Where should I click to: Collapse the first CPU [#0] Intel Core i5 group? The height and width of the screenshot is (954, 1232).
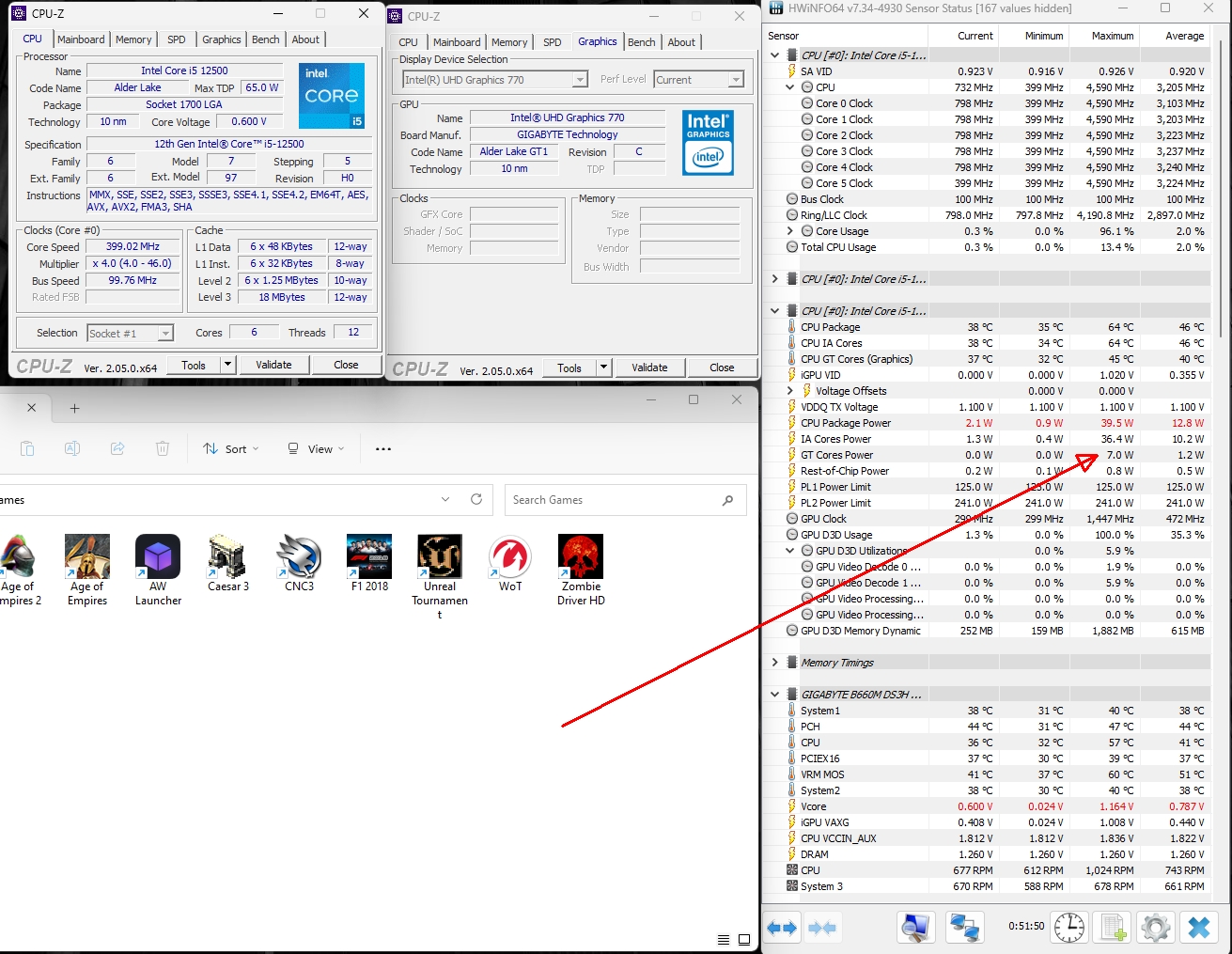pyautogui.click(x=774, y=55)
